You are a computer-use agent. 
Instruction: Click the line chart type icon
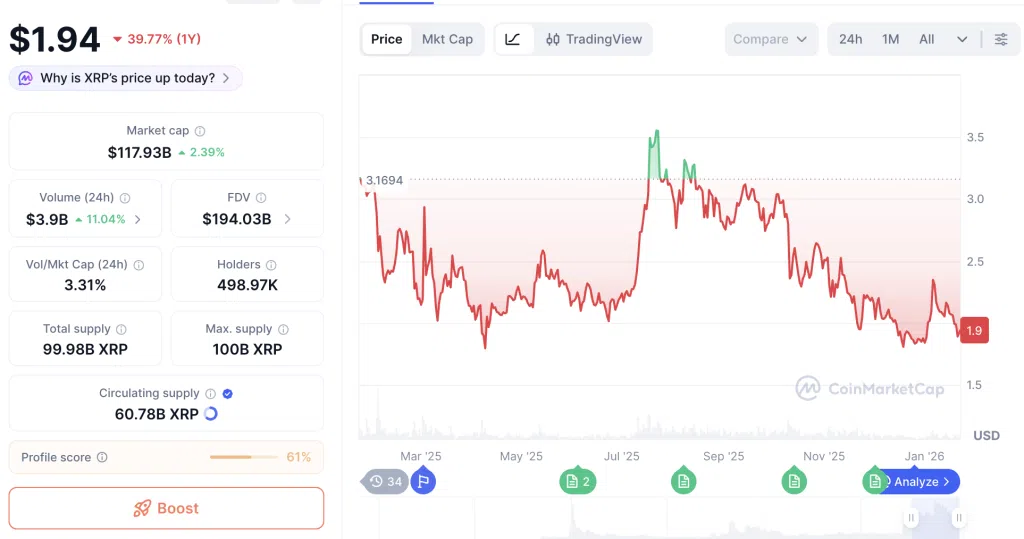[513, 39]
